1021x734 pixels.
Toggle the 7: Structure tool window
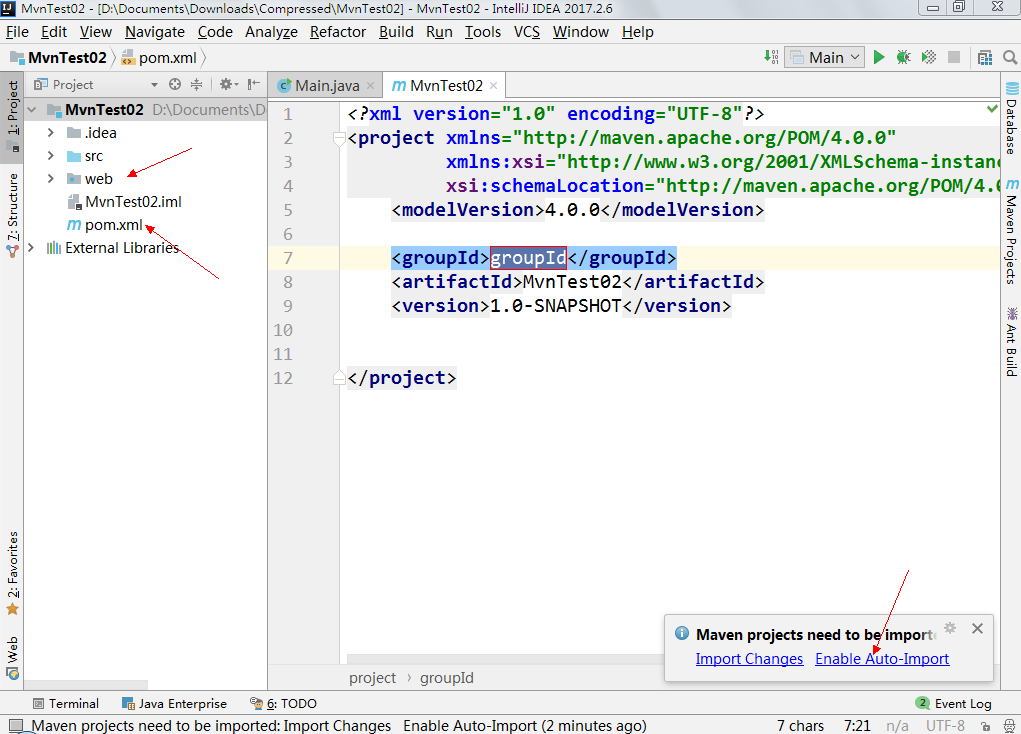tap(12, 216)
